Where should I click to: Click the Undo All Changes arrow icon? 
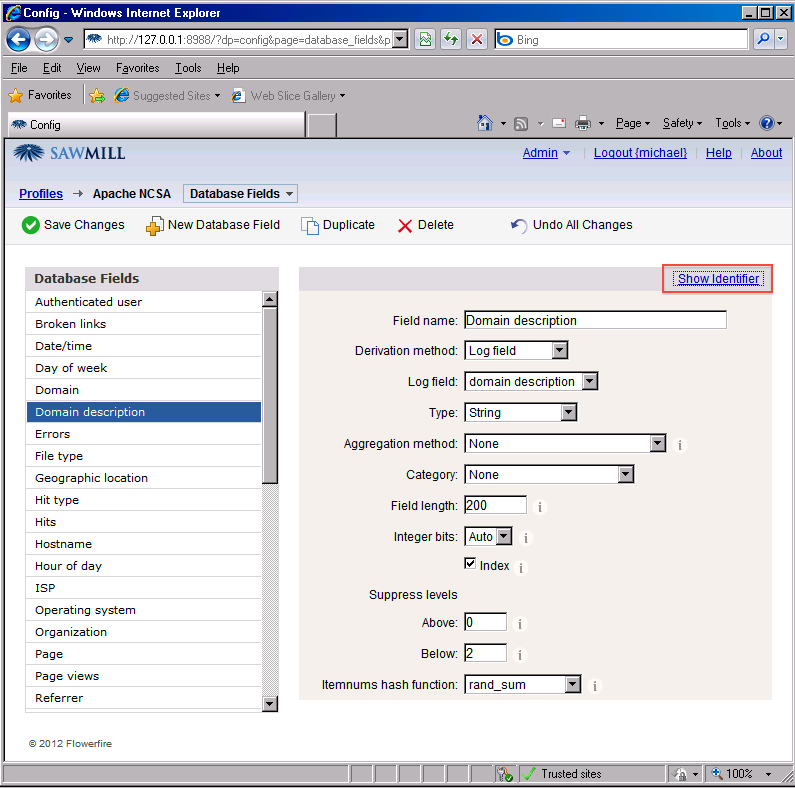519,226
